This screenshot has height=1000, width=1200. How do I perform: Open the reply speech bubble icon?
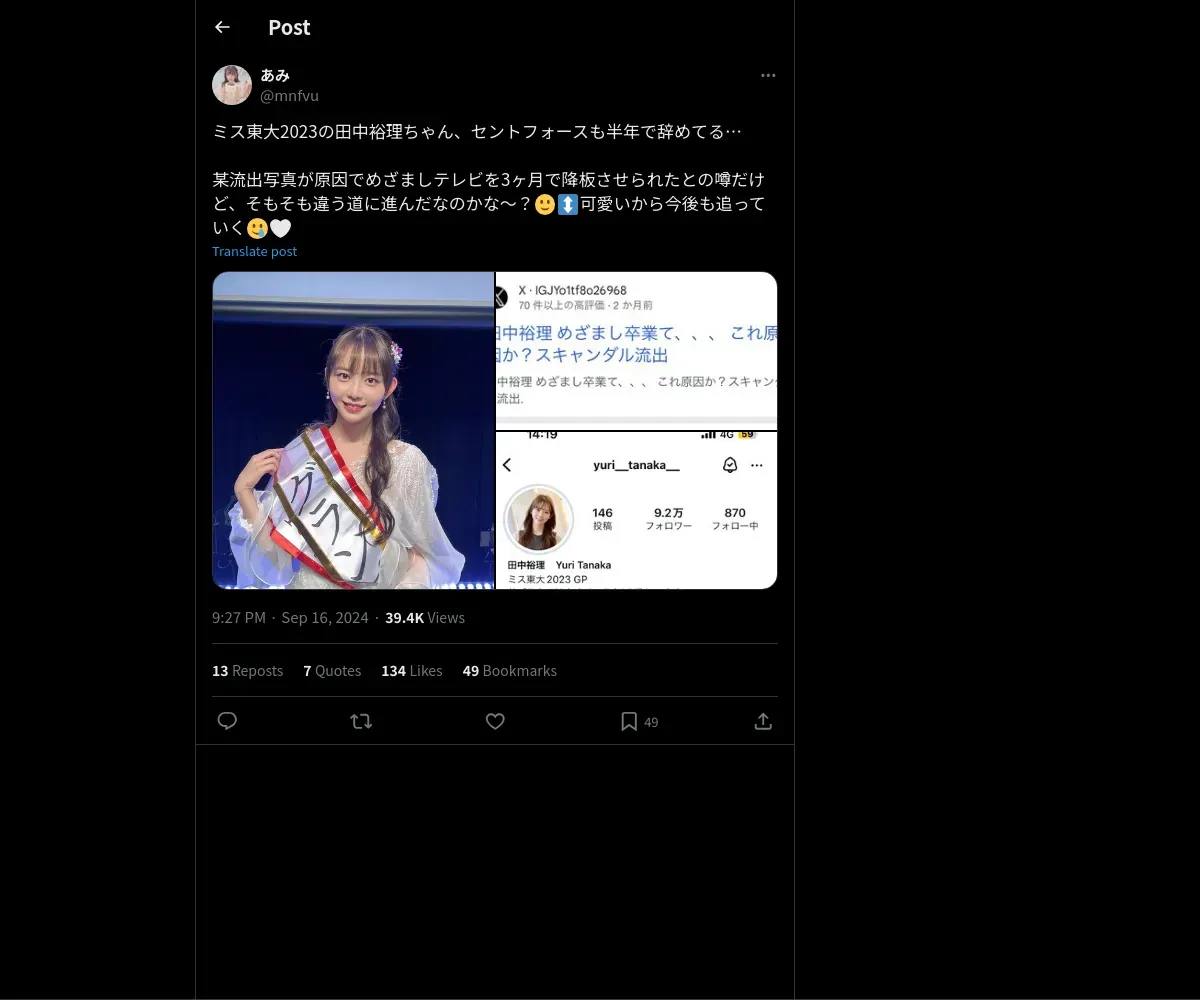[x=227, y=721]
